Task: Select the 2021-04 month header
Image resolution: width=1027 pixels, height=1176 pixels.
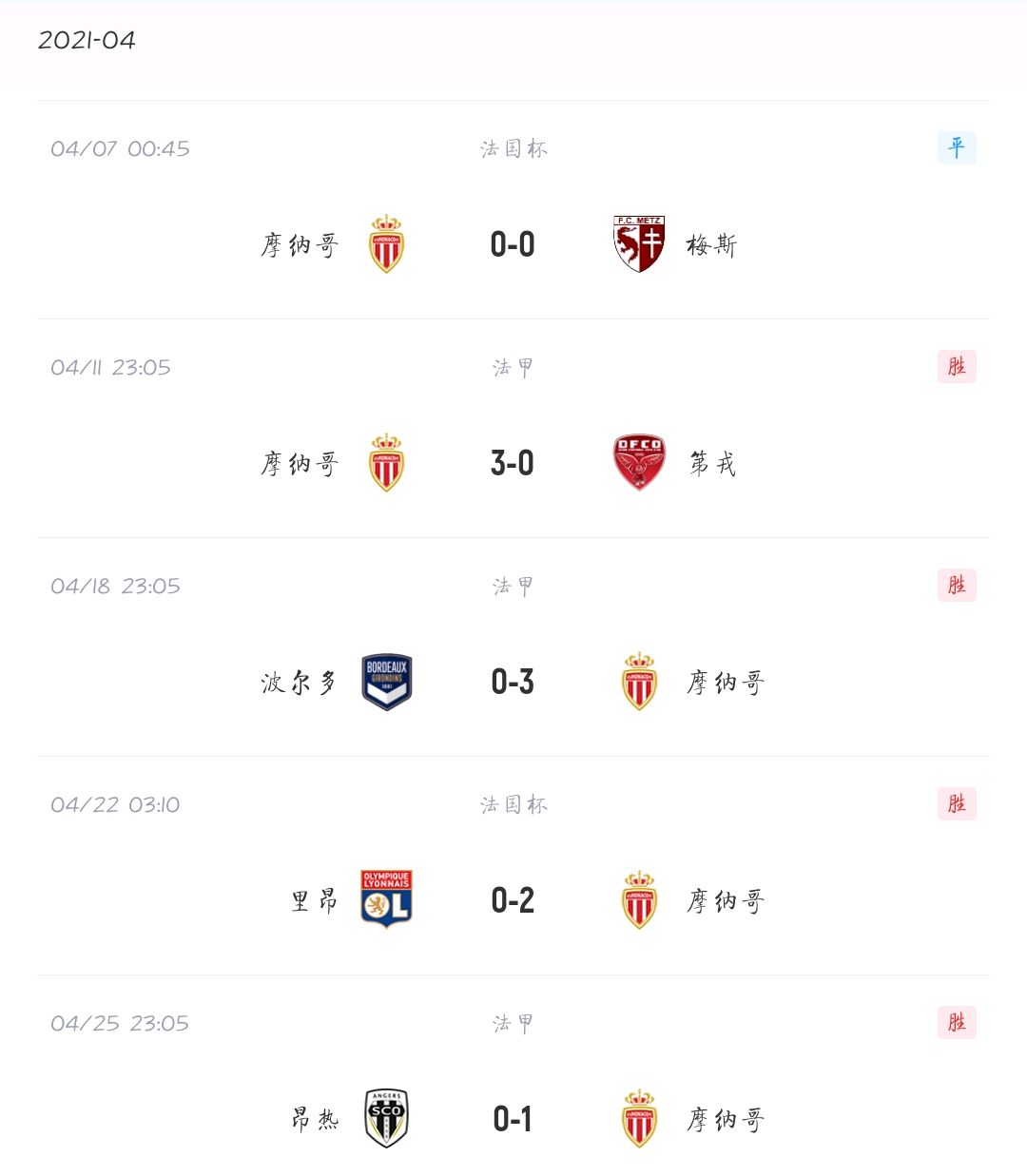Action: (87, 40)
